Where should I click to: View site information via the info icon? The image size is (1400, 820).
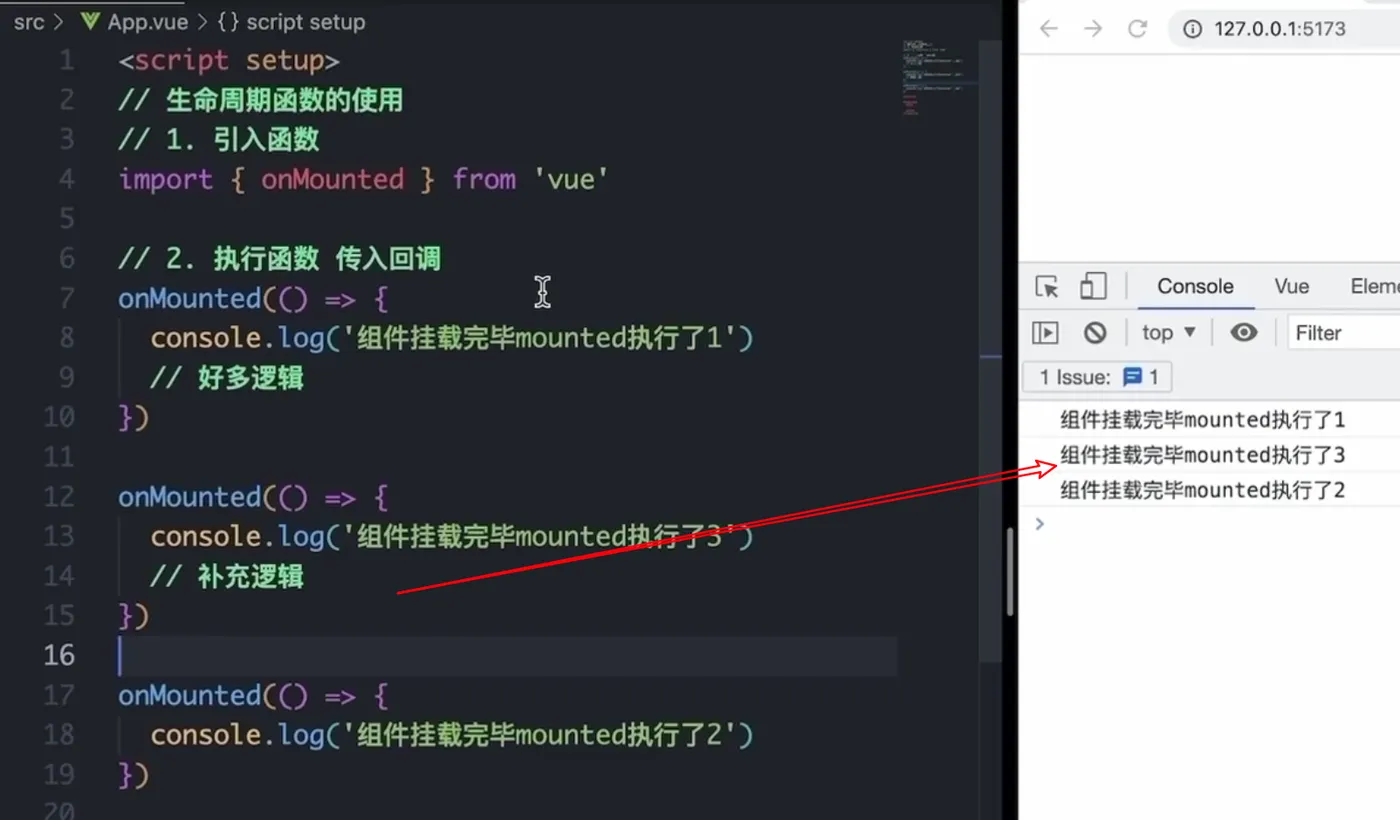pyautogui.click(x=1192, y=29)
